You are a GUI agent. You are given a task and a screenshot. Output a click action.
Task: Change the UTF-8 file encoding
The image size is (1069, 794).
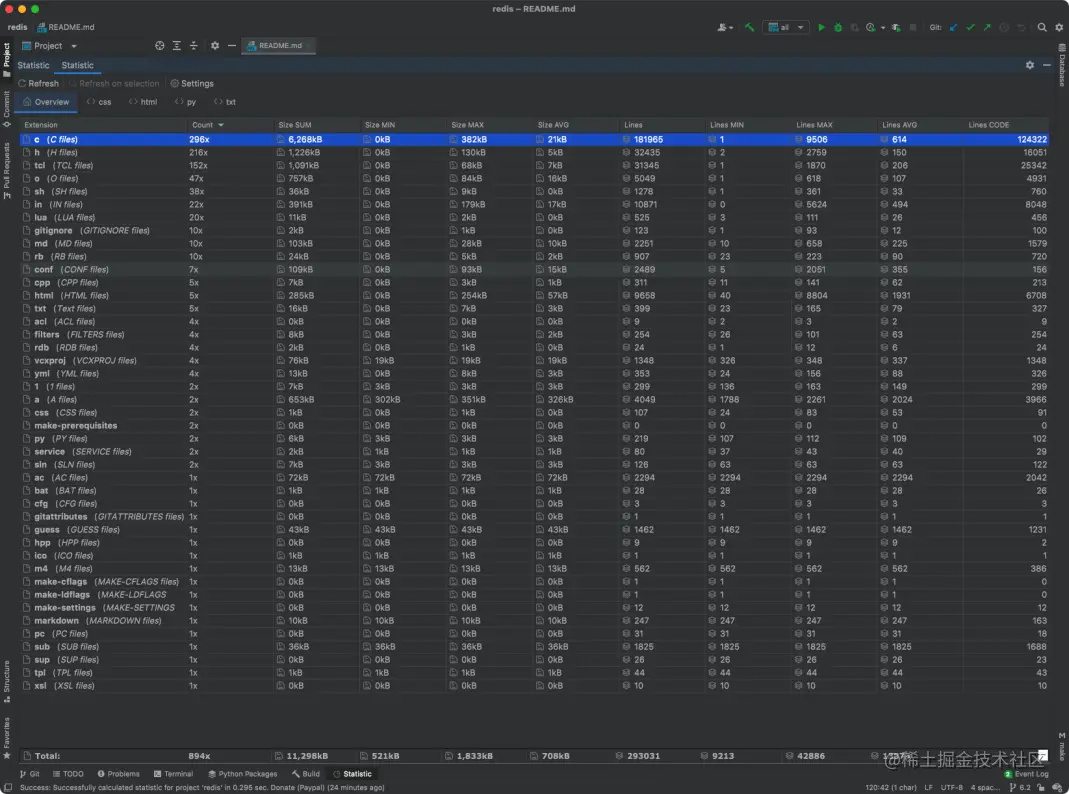951,787
